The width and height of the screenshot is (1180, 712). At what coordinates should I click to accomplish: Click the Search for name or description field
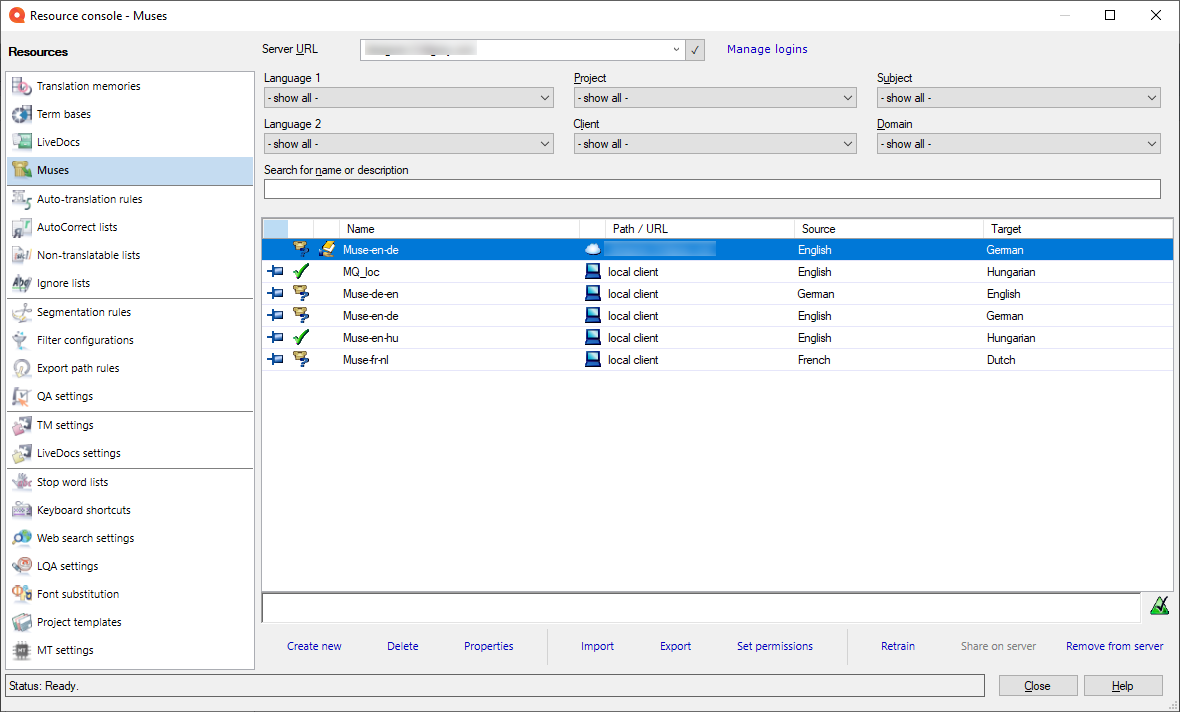(x=711, y=189)
